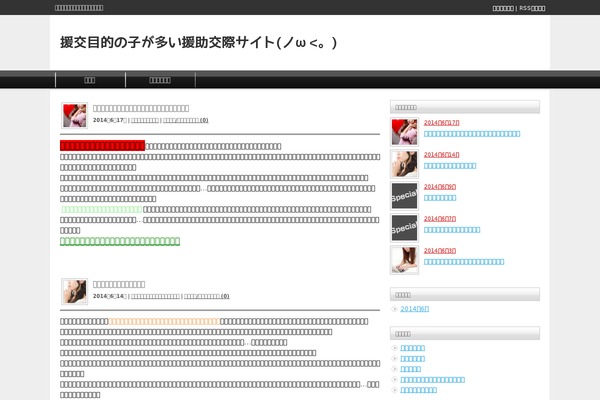Open the first item in the black navigation bar

(90, 80)
